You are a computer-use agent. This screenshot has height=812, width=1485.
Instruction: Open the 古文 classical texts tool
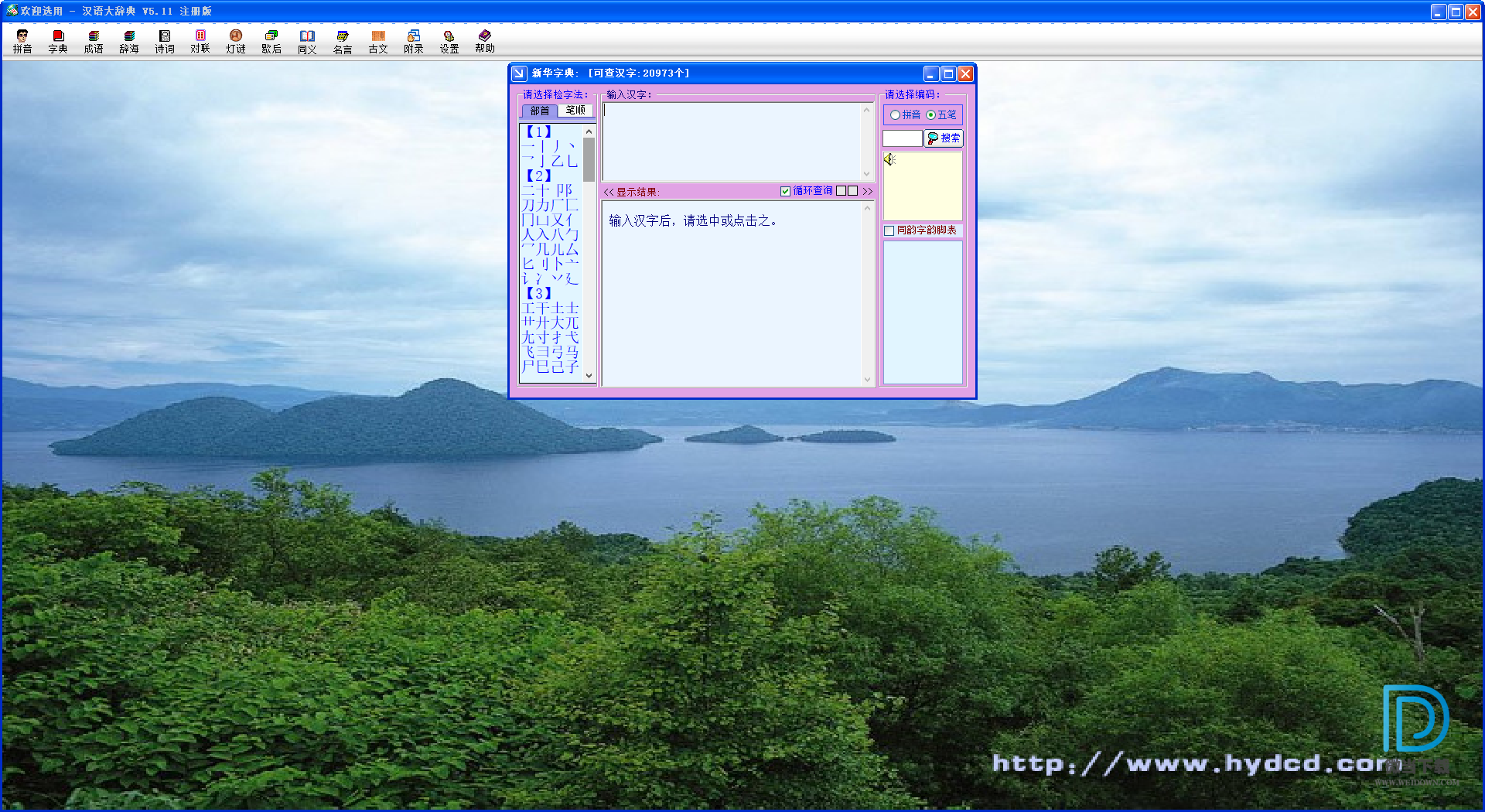coord(378,42)
